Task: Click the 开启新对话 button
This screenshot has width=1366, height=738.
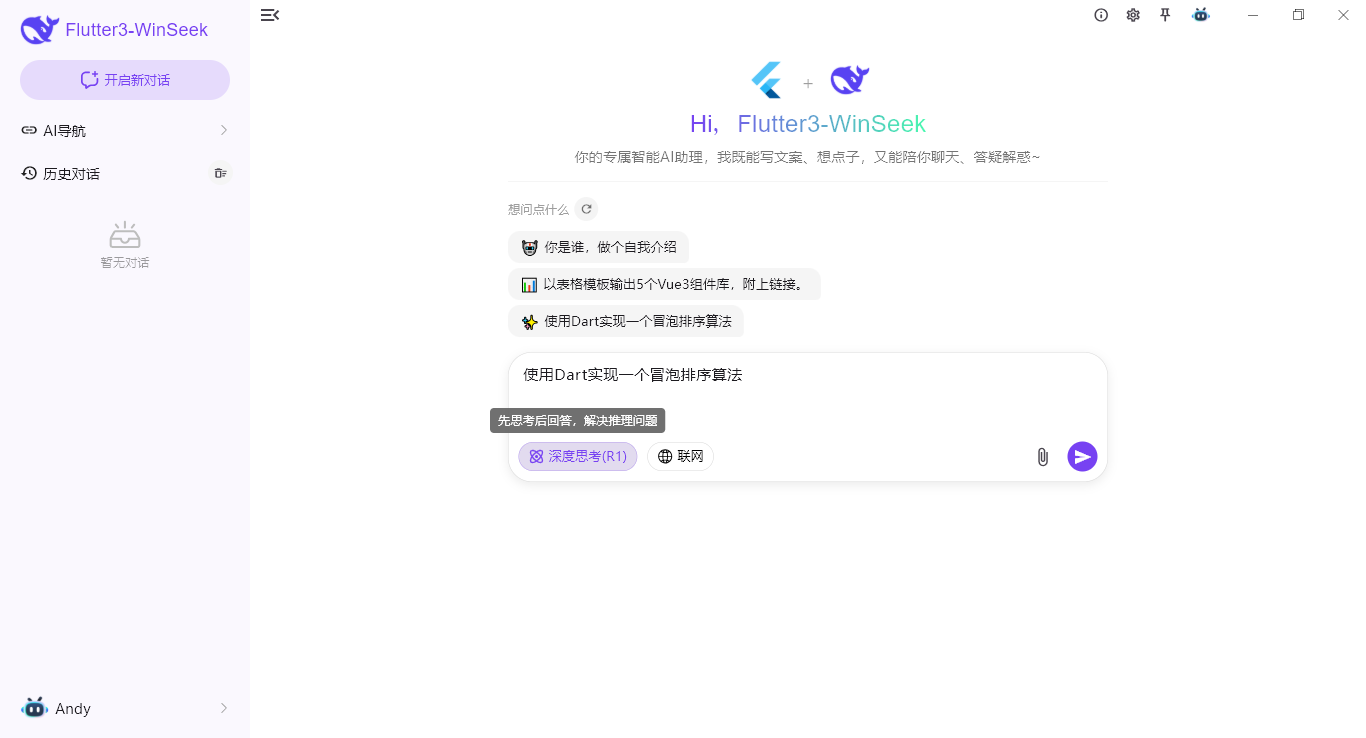Action: point(124,79)
